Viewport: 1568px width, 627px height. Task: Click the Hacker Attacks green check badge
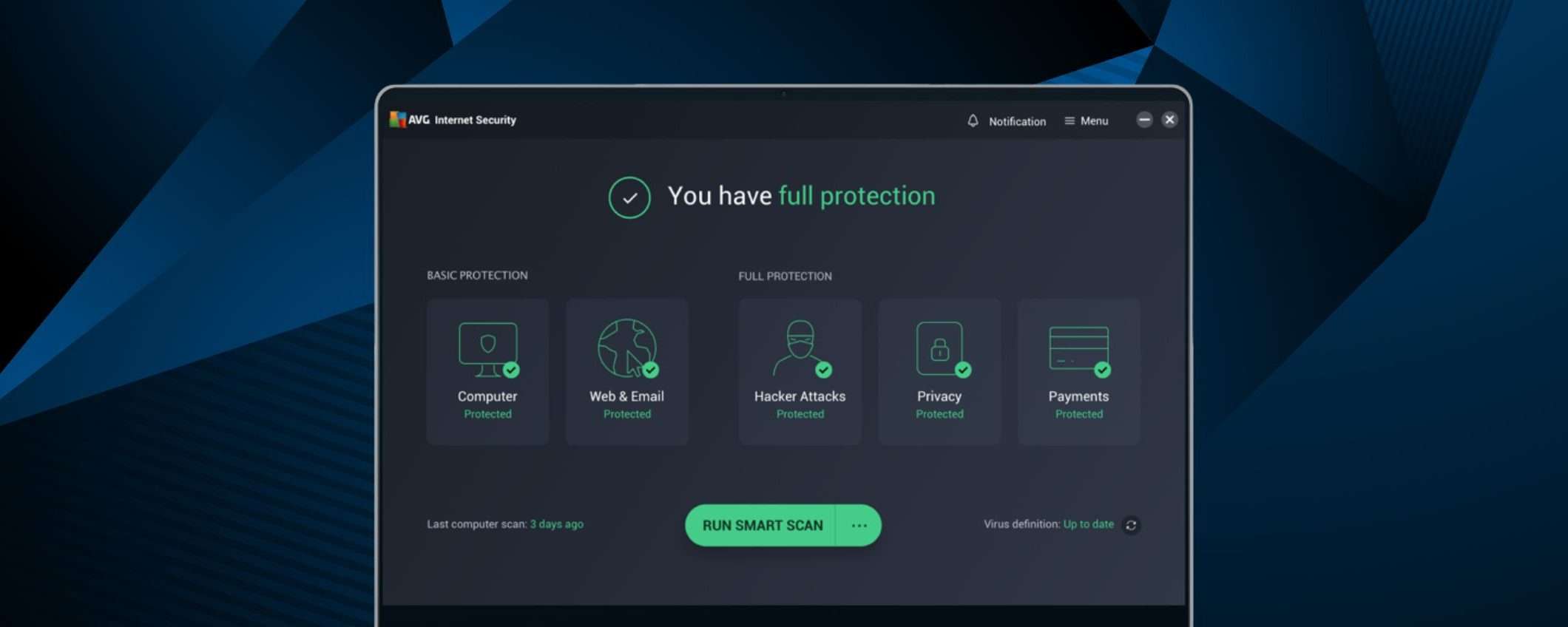point(823,370)
